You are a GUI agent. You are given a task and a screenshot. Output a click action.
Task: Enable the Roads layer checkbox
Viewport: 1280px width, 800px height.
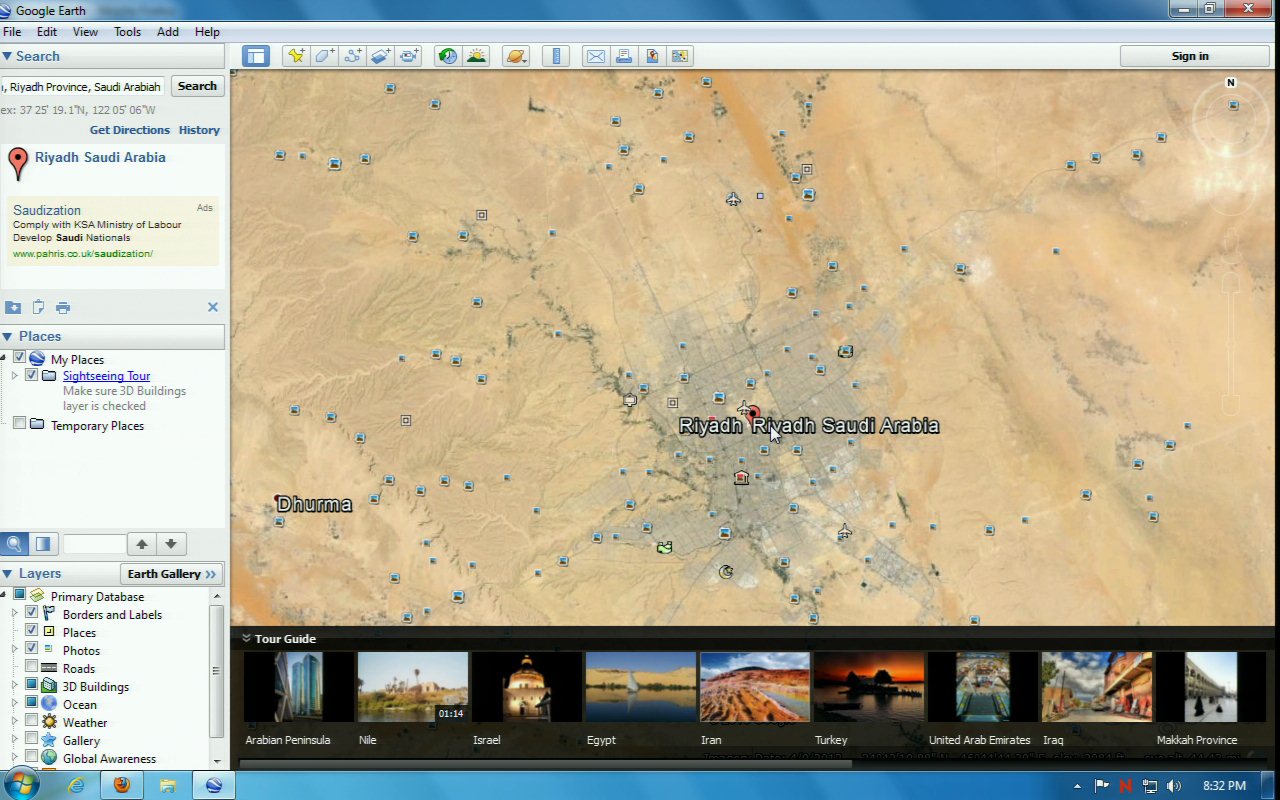pyautogui.click(x=32, y=668)
